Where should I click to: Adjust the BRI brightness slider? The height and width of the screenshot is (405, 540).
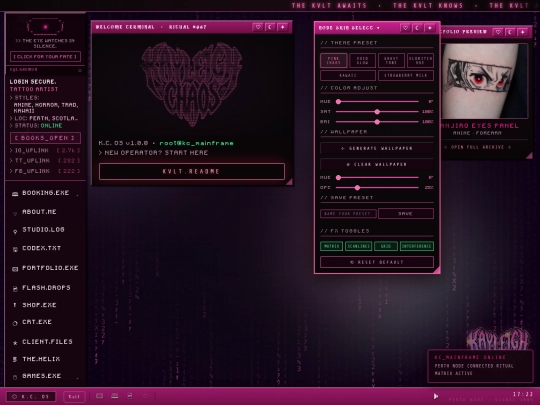(x=377, y=122)
